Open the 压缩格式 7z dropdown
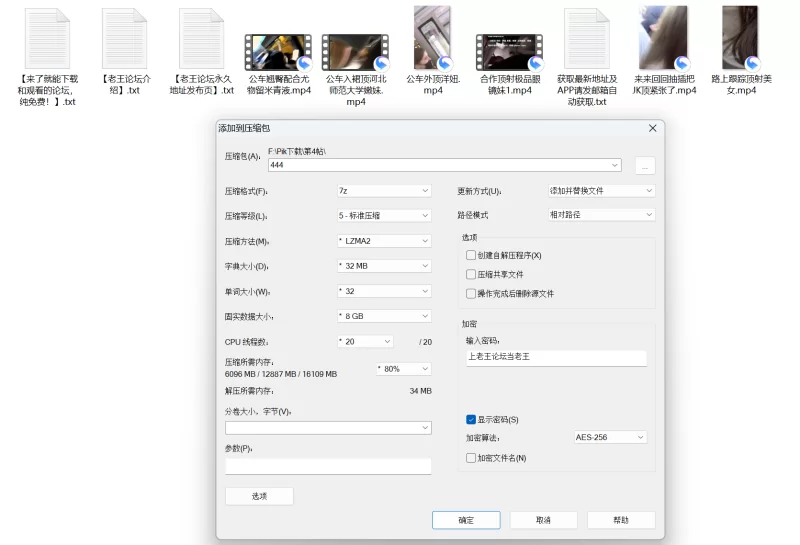This screenshot has width=800, height=545. click(384, 190)
